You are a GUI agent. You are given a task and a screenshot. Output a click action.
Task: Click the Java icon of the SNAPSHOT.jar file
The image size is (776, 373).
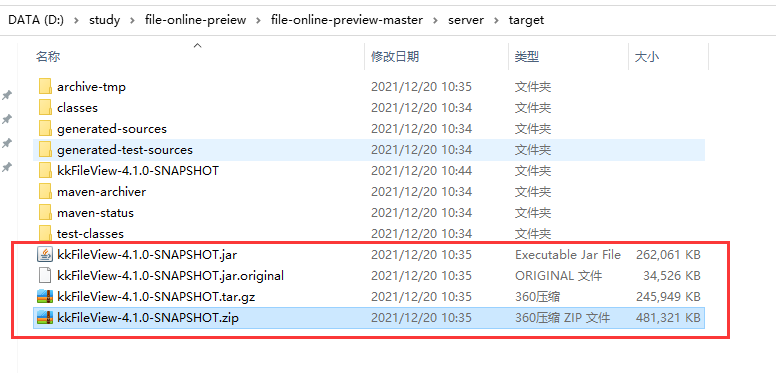pyautogui.click(x=45, y=254)
